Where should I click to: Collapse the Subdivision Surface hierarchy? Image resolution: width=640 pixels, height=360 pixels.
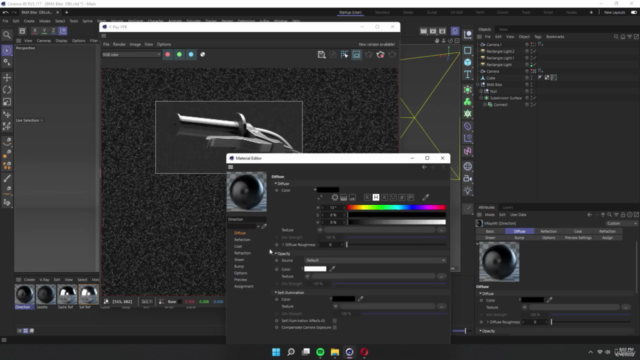(481, 98)
